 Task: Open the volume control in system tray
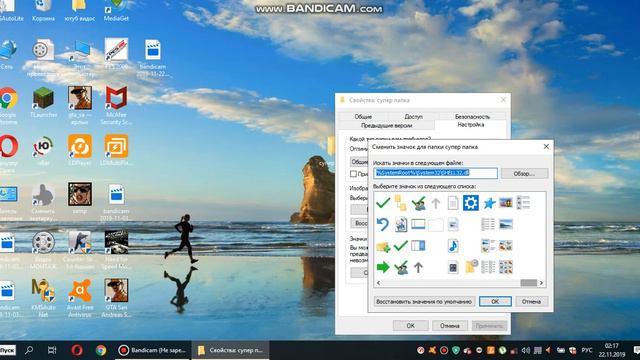coord(526,350)
